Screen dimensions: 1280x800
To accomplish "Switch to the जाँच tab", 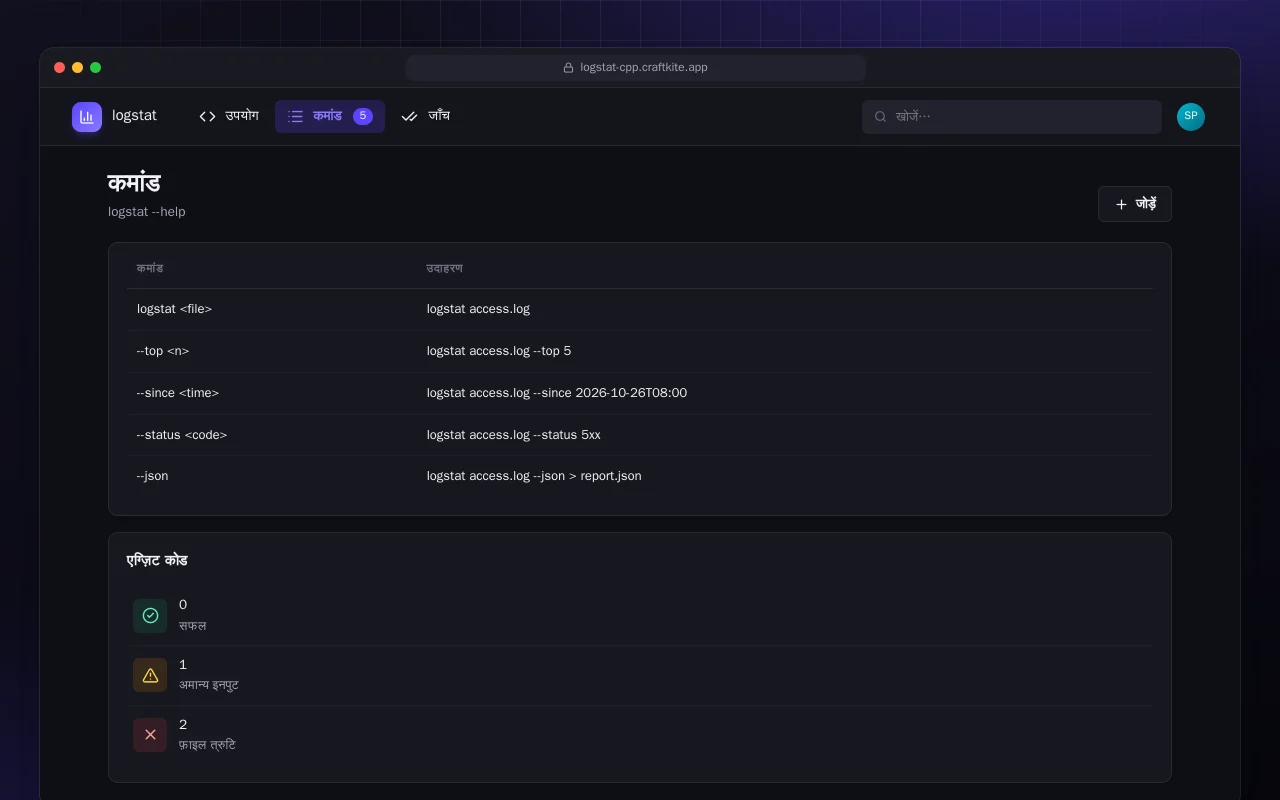I will [x=425, y=117].
